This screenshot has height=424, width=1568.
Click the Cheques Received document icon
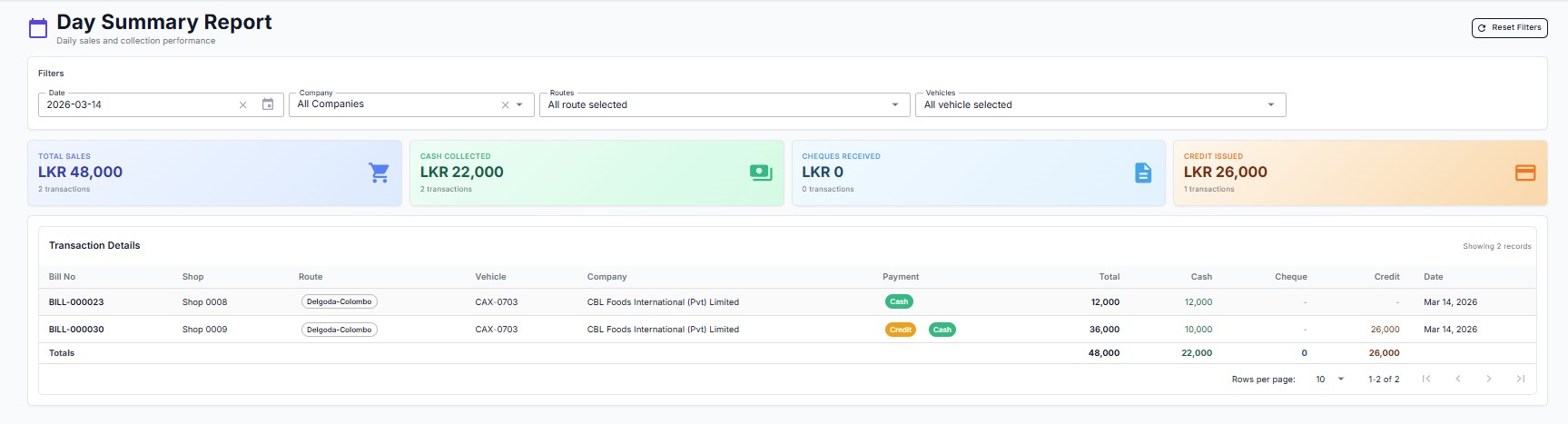(x=1143, y=173)
